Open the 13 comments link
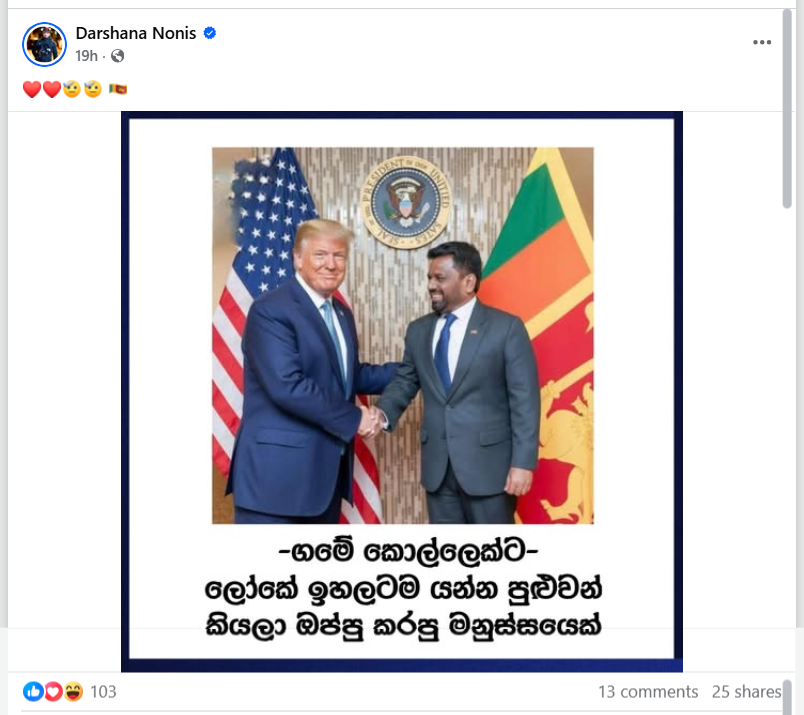Screen dimensions: 804x715 click(648, 691)
